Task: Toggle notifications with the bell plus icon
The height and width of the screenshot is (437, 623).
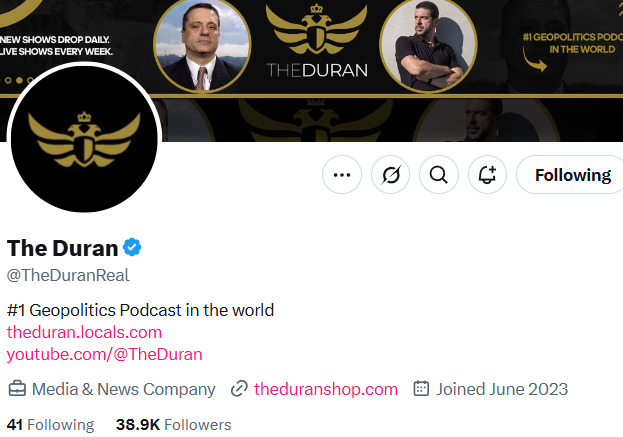Action: [x=487, y=175]
